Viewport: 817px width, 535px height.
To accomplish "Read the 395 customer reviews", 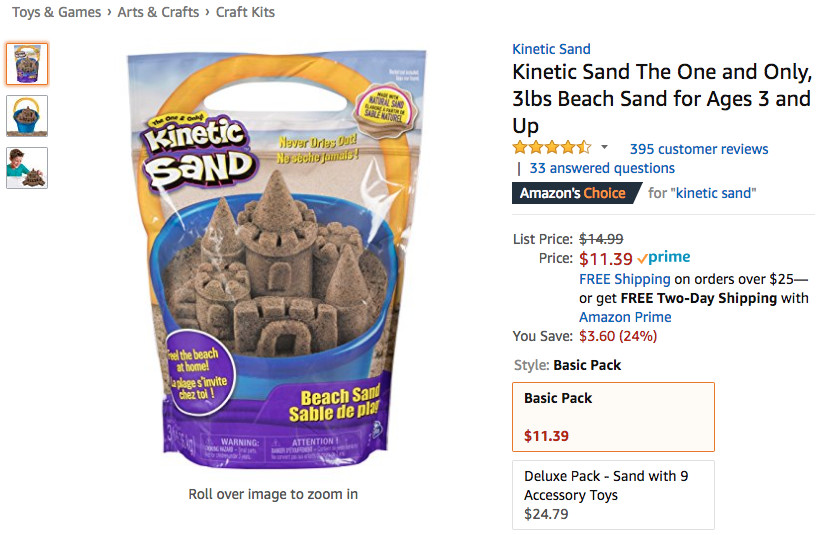I will [699, 149].
